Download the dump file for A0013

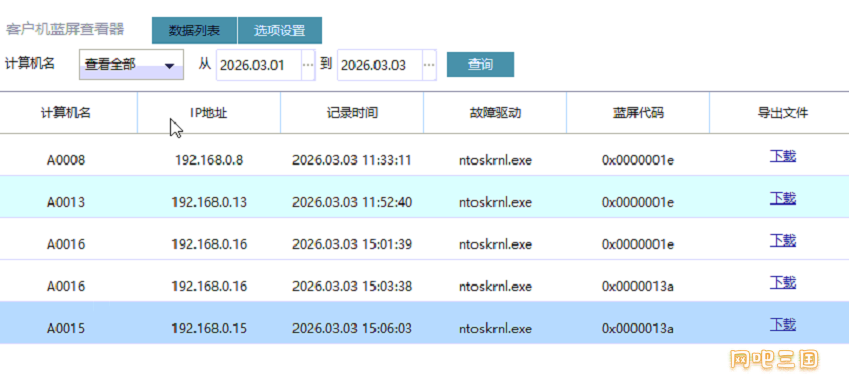pyautogui.click(x=783, y=199)
